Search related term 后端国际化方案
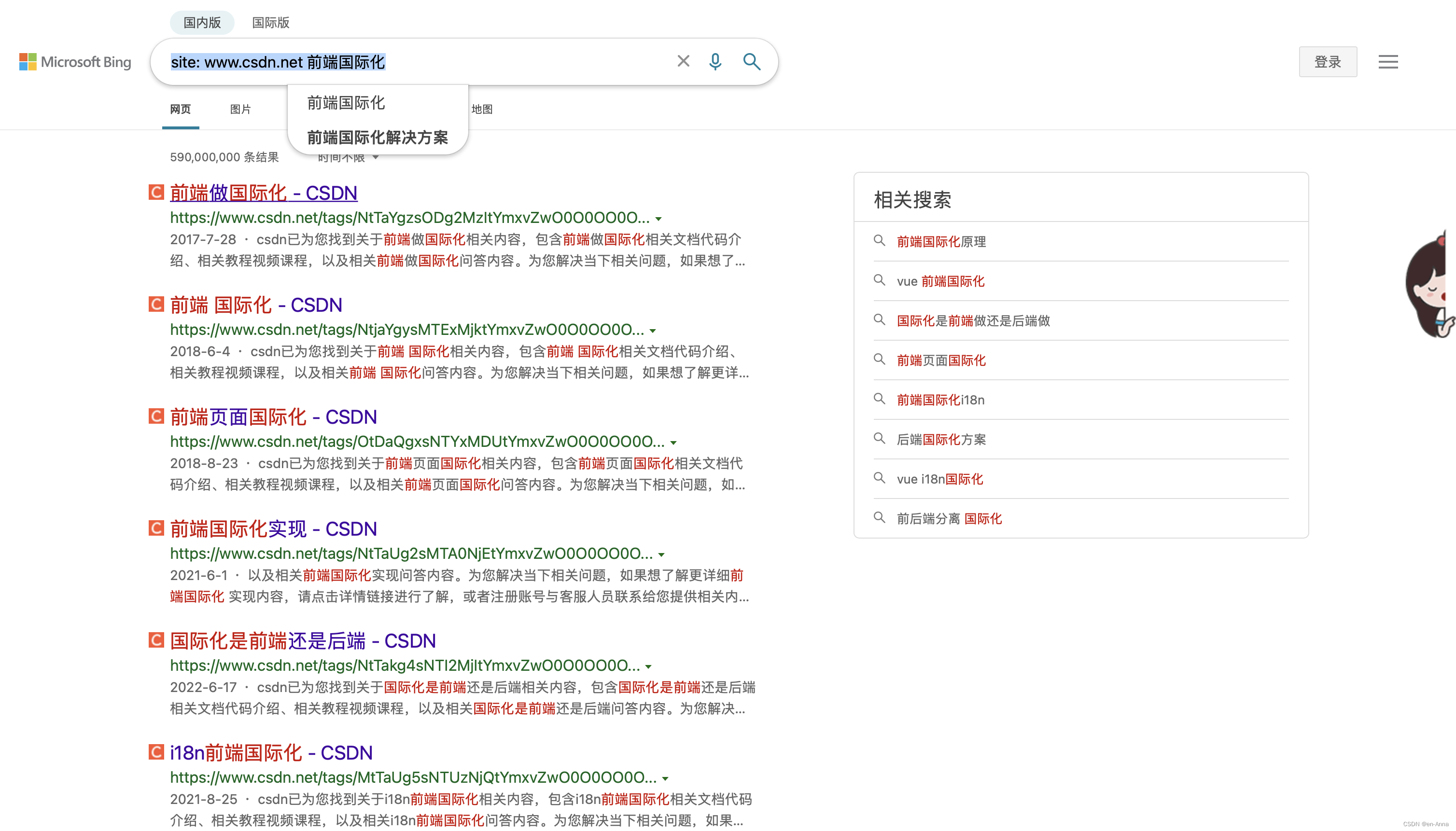This screenshot has height=831, width=1456. (941, 439)
